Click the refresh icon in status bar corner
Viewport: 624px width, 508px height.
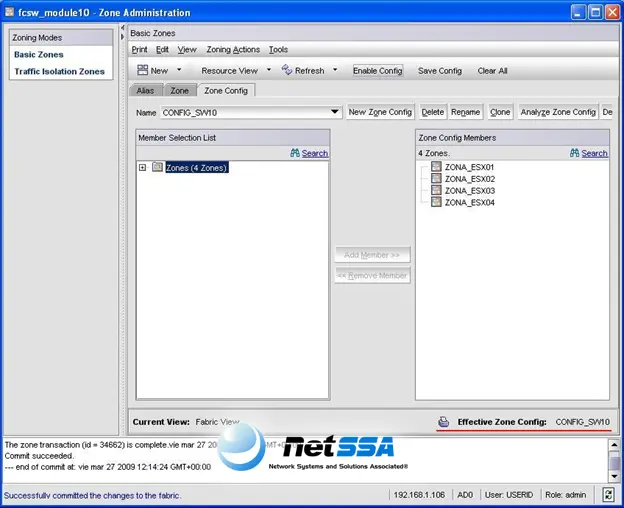pos(608,495)
